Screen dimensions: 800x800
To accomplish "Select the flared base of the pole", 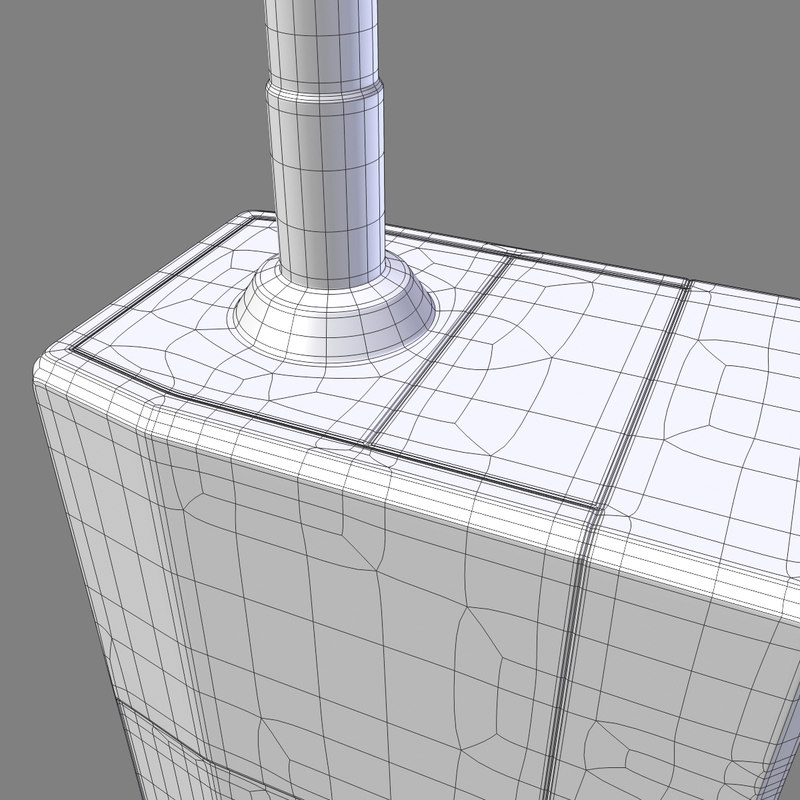I will click(335, 312).
